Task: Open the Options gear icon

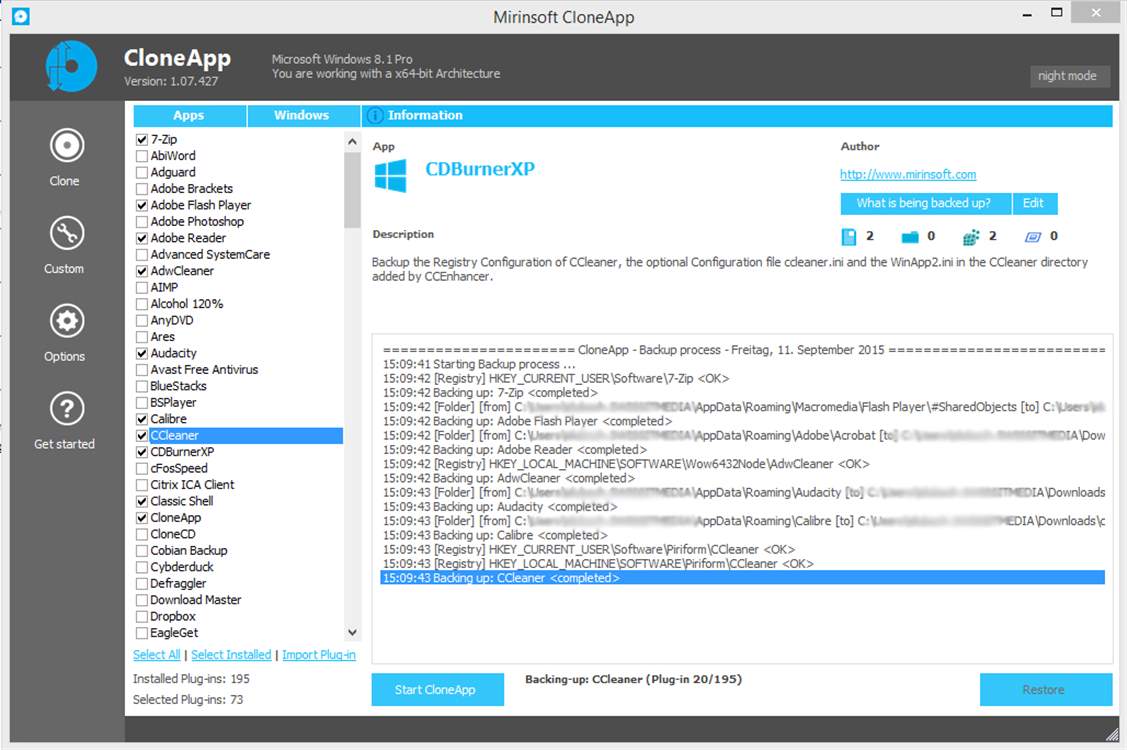Action: [x=66, y=321]
